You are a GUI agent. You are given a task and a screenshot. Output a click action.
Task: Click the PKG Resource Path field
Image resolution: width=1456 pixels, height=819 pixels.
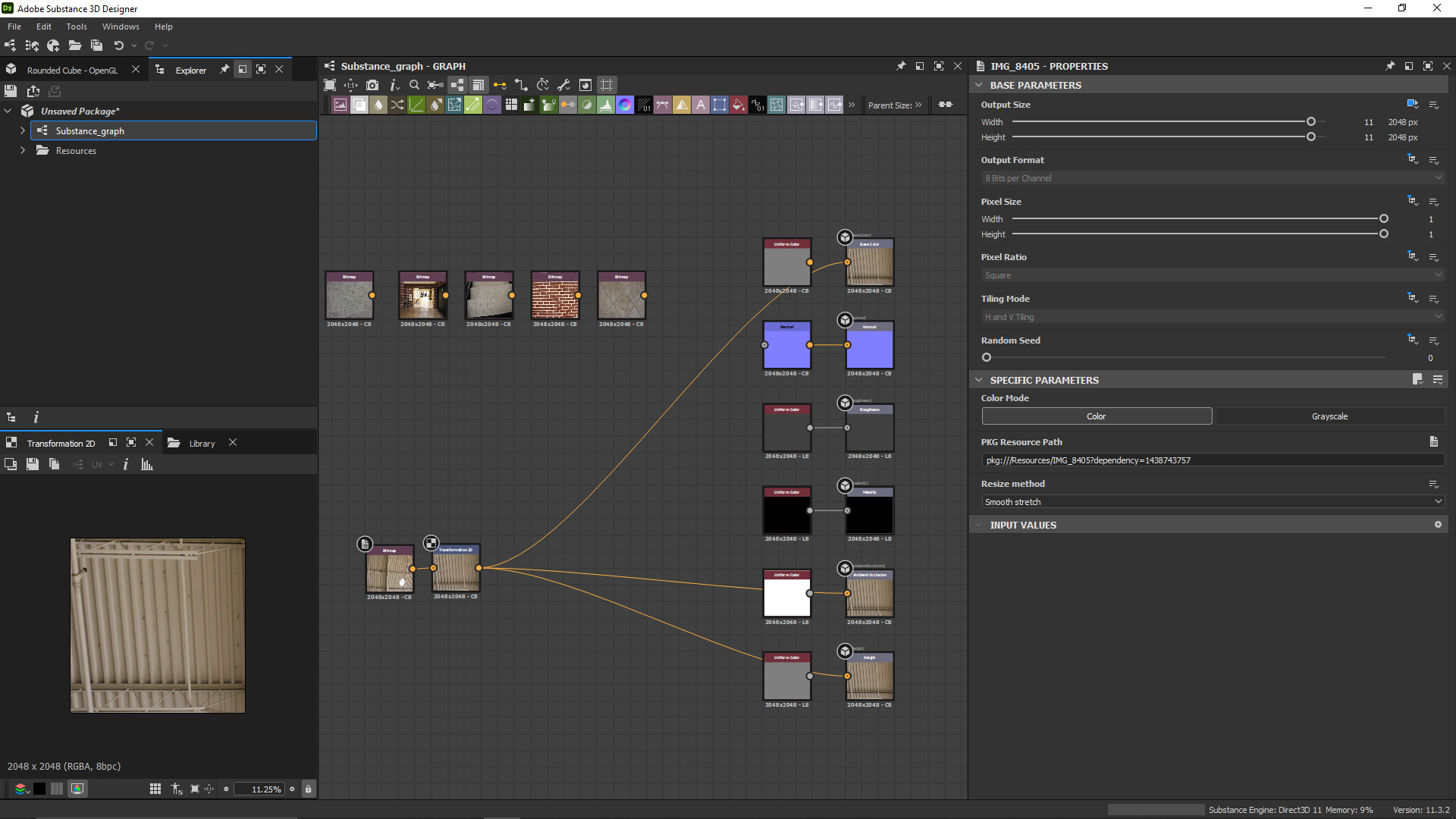coord(1211,460)
